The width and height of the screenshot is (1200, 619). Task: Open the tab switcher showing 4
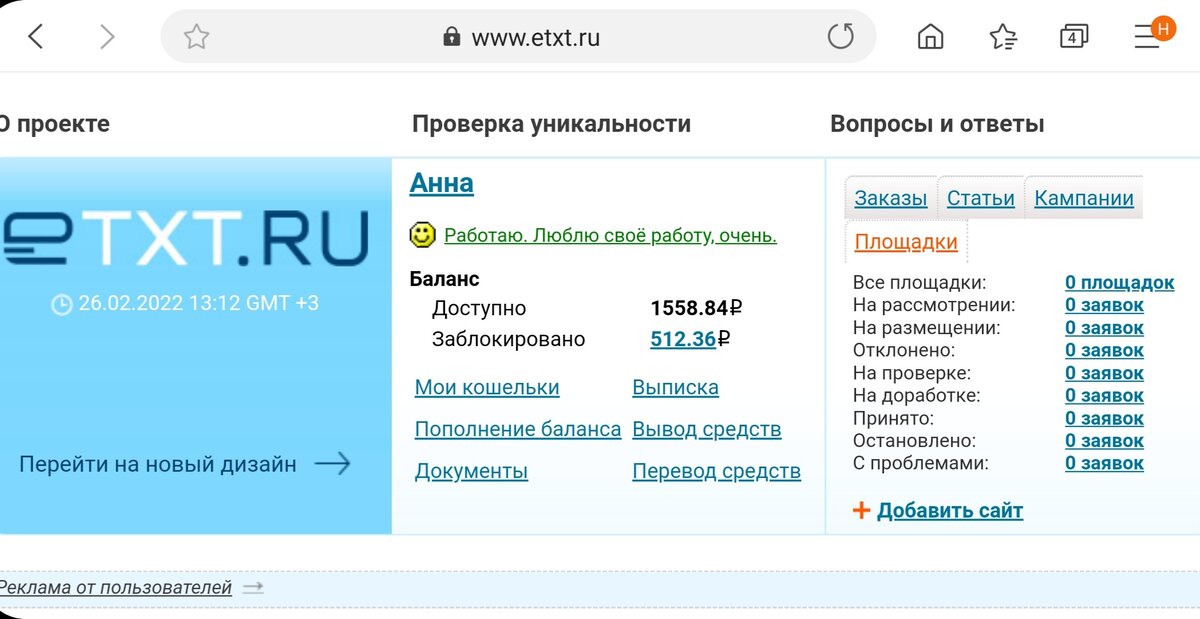click(1074, 37)
